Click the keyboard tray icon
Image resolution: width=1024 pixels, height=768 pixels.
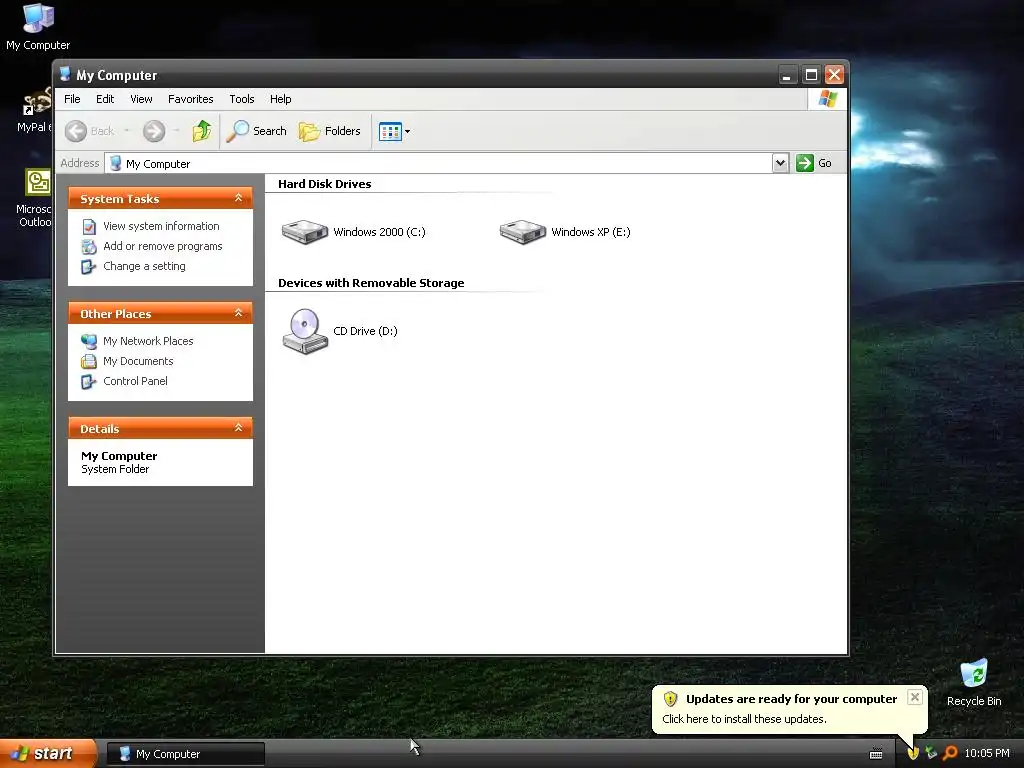point(876,754)
